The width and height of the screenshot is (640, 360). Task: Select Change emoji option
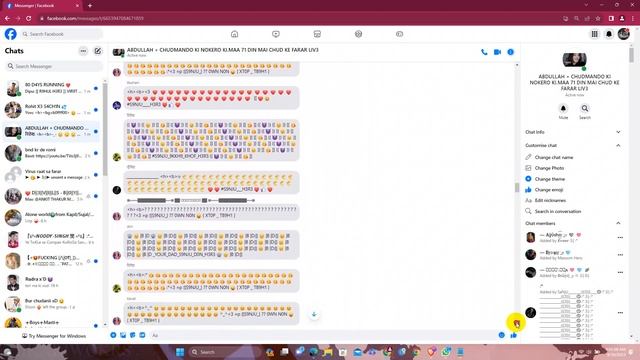tap(549, 190)
